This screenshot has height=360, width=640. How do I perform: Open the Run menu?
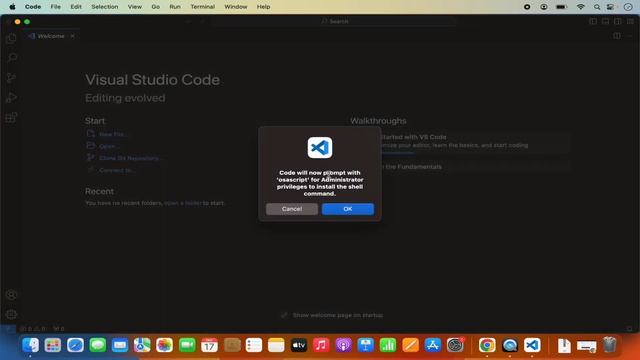[x=175, y=7]
